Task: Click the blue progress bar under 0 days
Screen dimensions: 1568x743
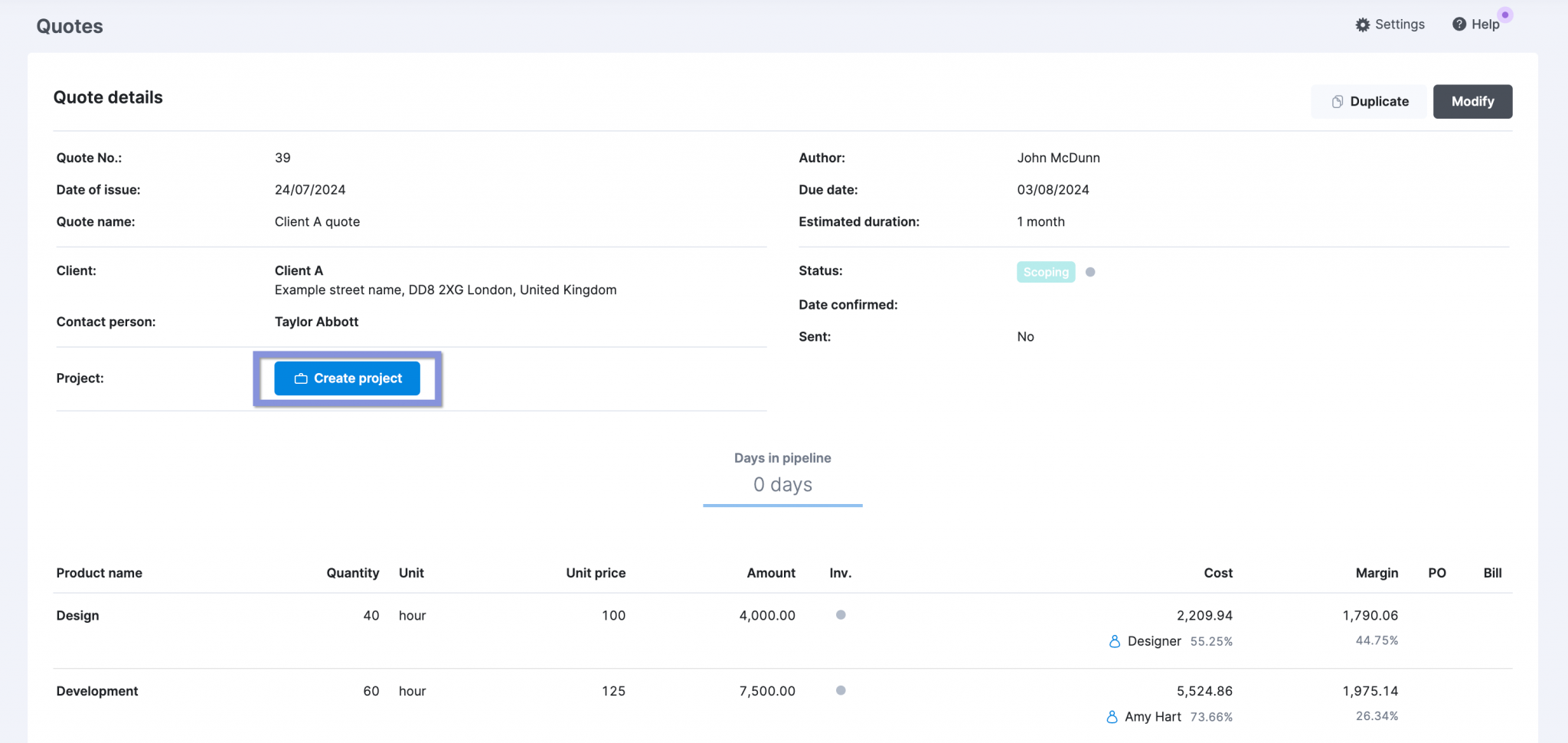Action: pos(782,506)
